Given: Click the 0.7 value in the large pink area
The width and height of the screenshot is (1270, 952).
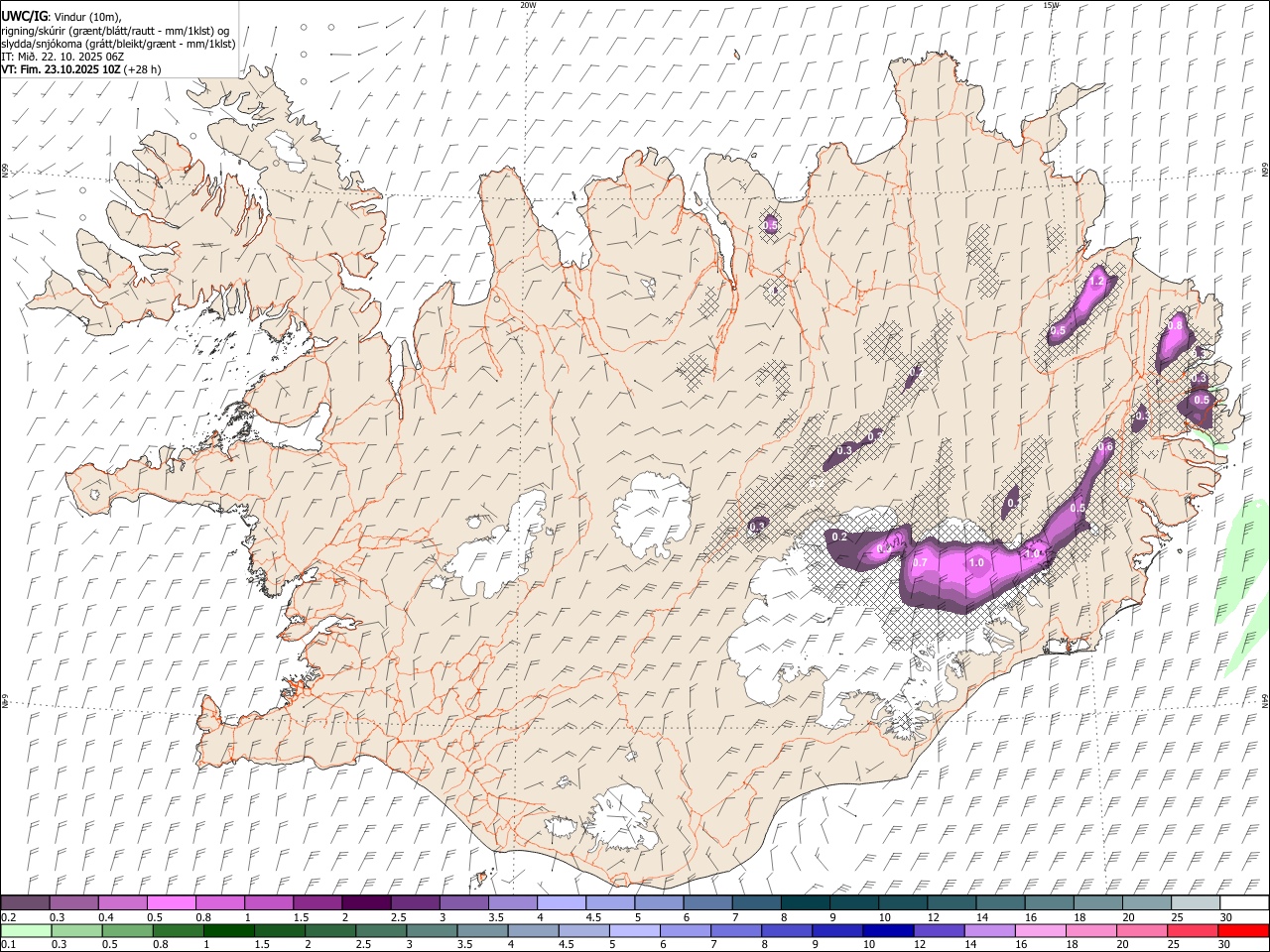Looking at the screenshot, I should (x=920, y=562).
